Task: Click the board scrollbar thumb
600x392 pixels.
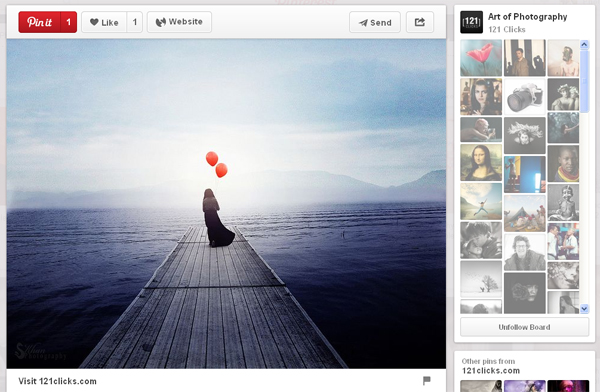Action: [584, 81]
